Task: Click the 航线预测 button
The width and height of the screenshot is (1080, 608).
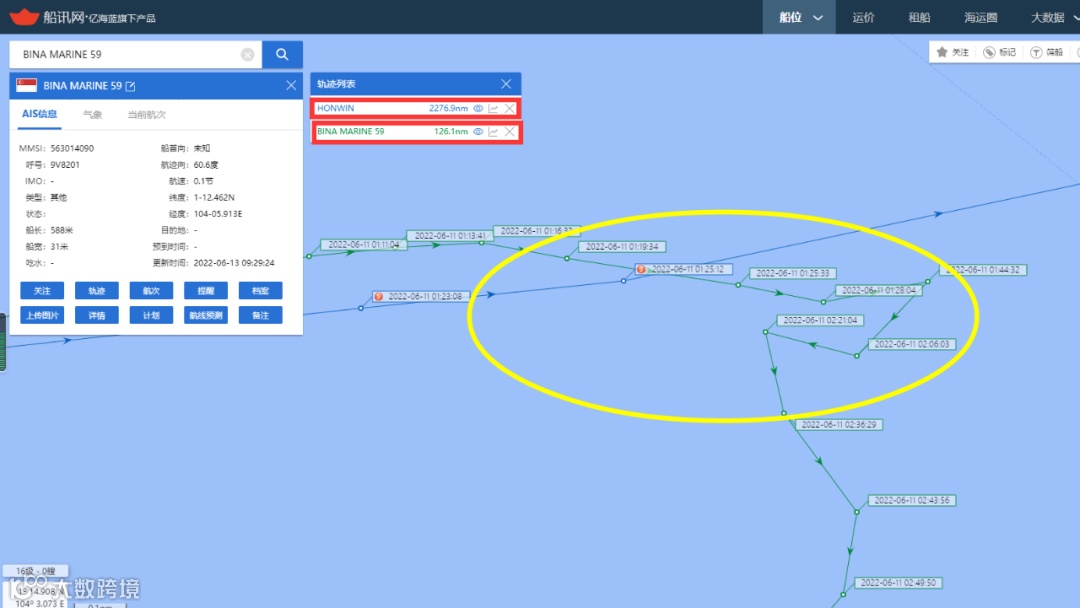Action: coord(206,315)
